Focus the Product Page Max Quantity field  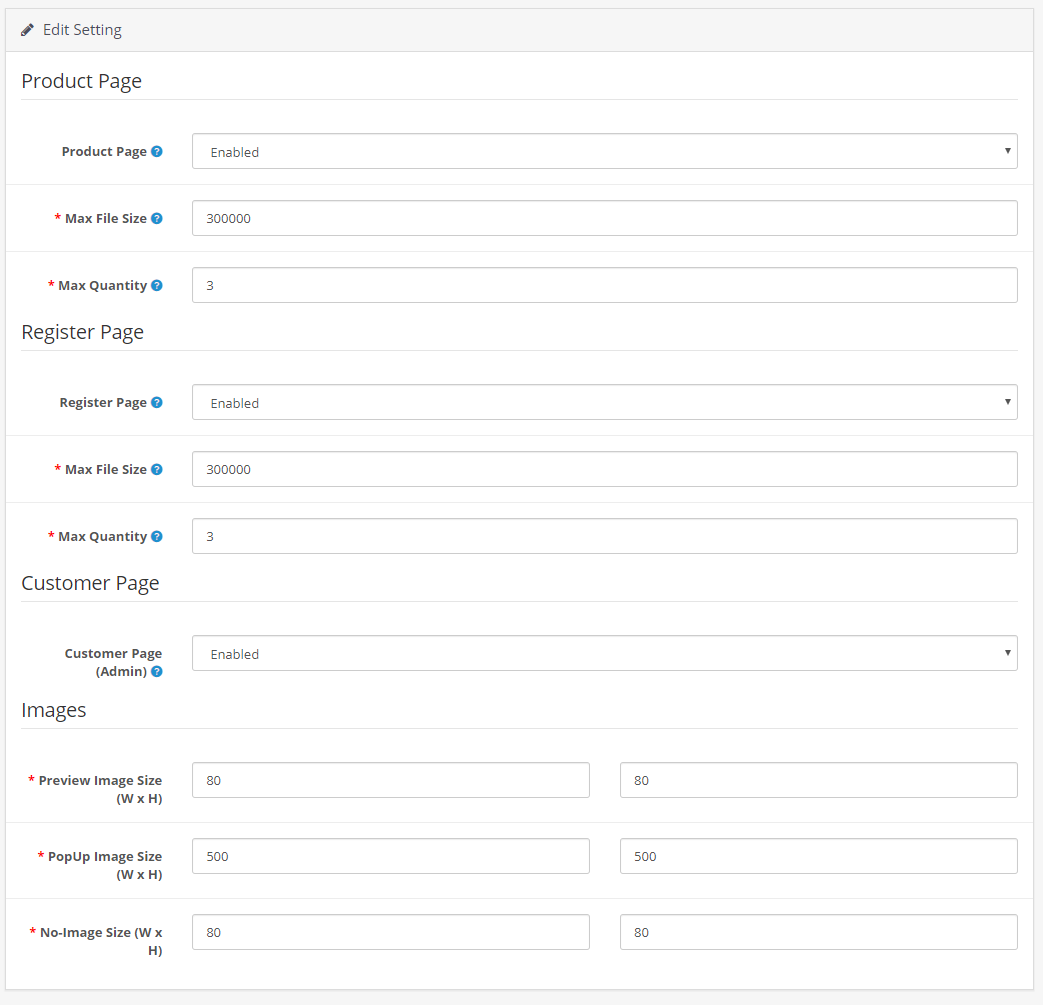coord(605,285)
